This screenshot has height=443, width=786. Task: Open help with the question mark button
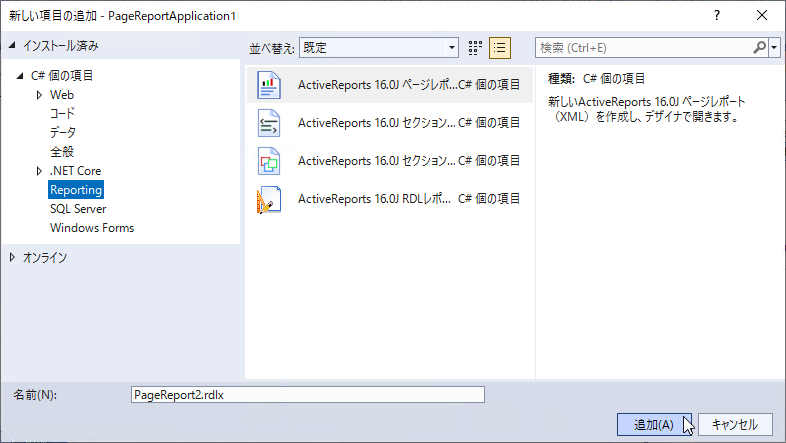pyautogui.click(x=717, y=16)
